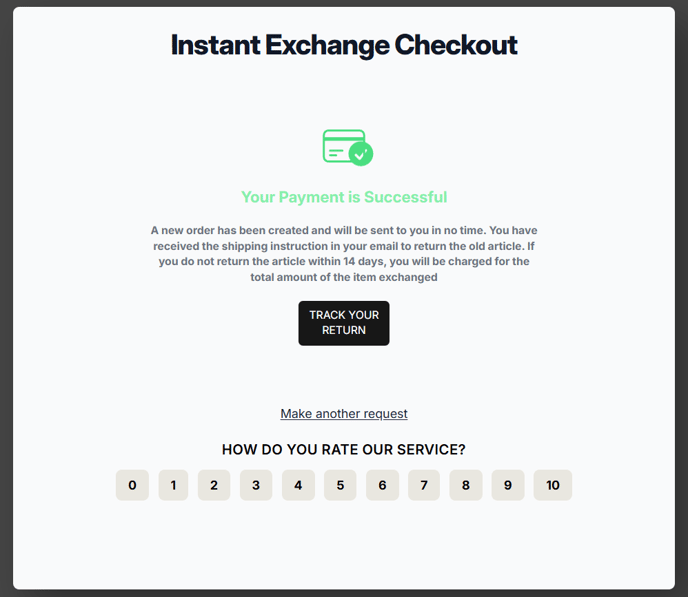Give a rating of 1
Screen dimensions: 688x597
click(x=173, y=485)
